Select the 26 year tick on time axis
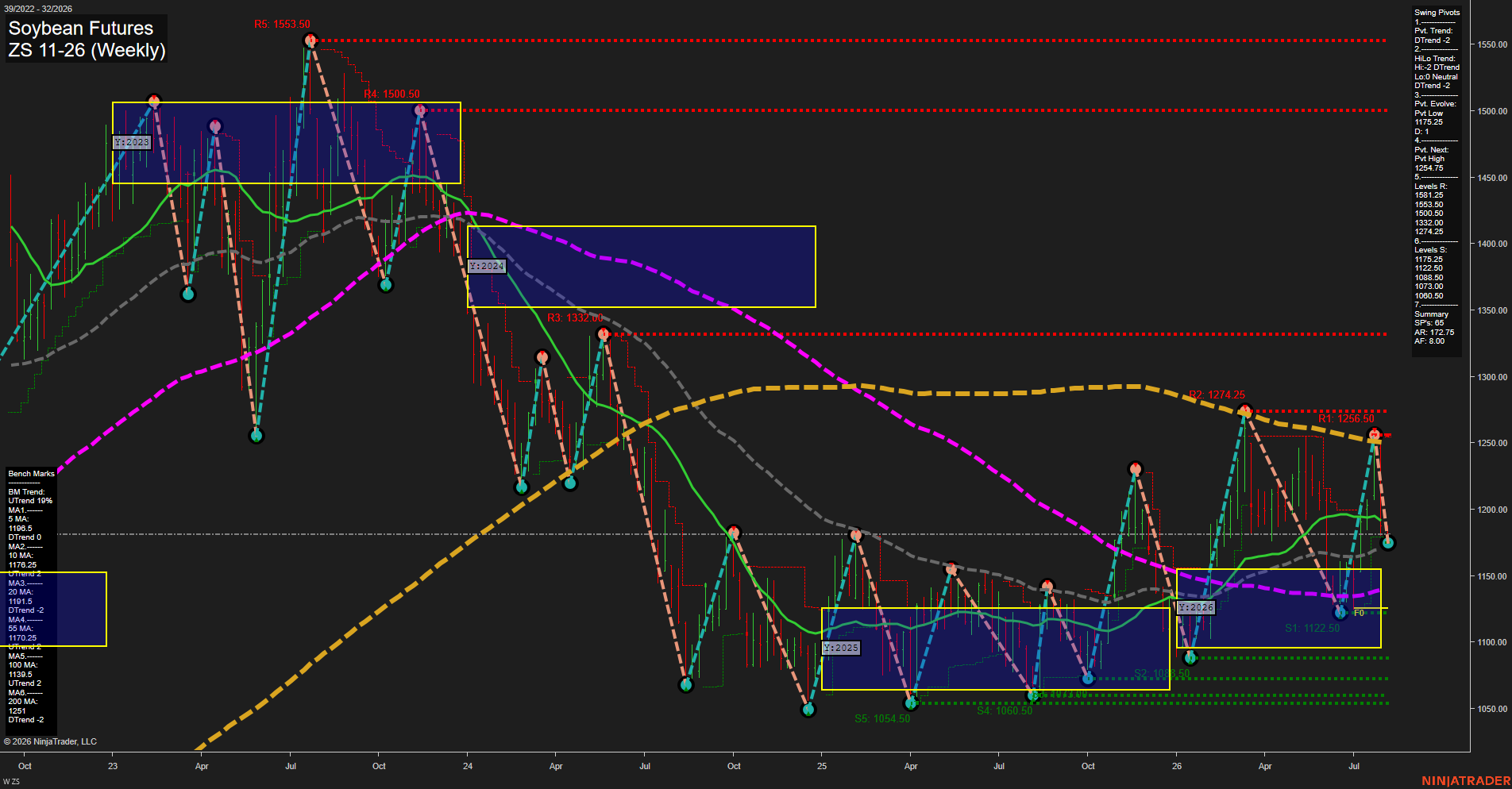1512x789 pixels. click(1177, 766)
